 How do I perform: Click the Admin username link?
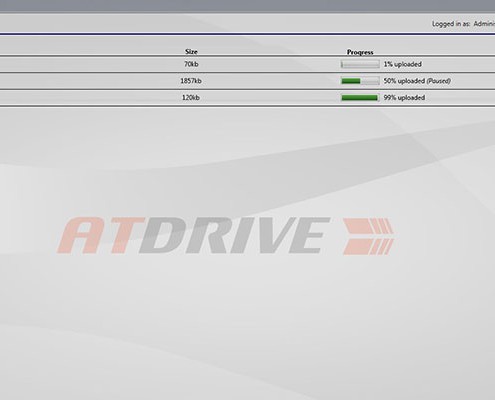(x=484, y=24)
